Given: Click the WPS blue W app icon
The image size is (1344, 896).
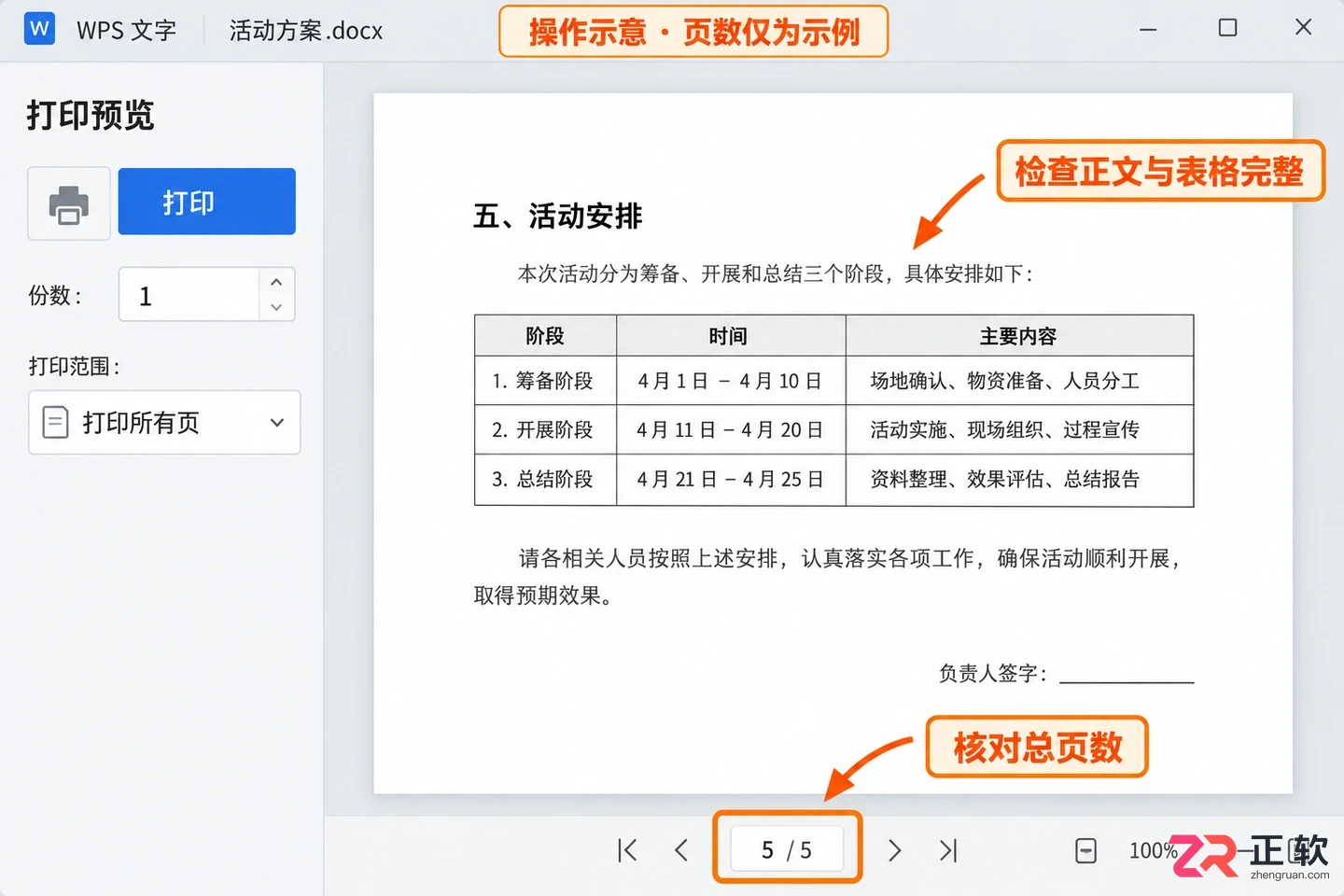Looking at the screenshot, I should (x=39, y=29).
